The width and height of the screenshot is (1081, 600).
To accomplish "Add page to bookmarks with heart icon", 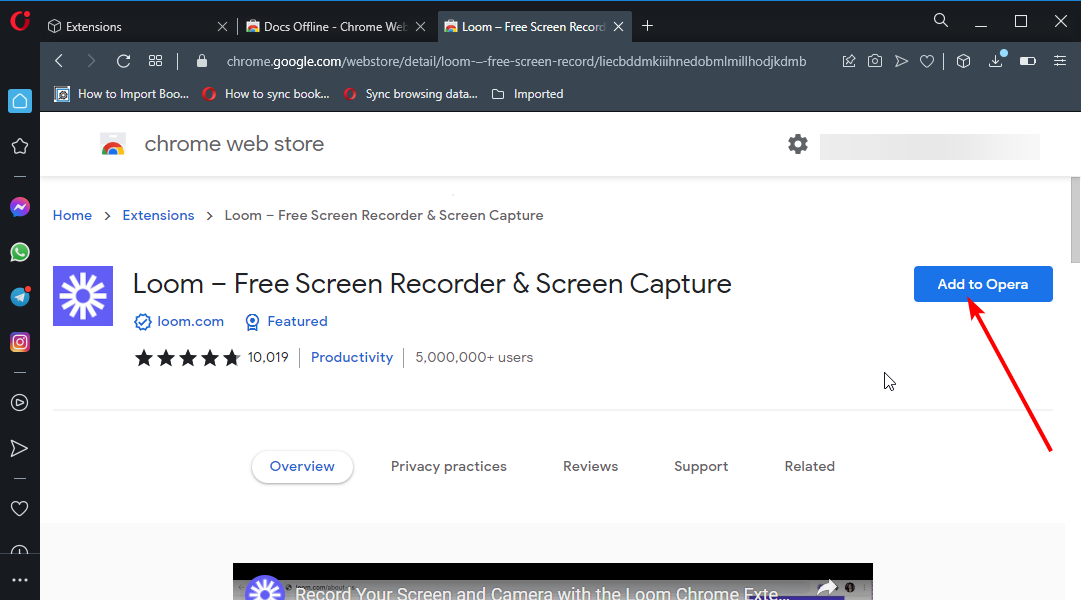I will (x=927, y=61).
